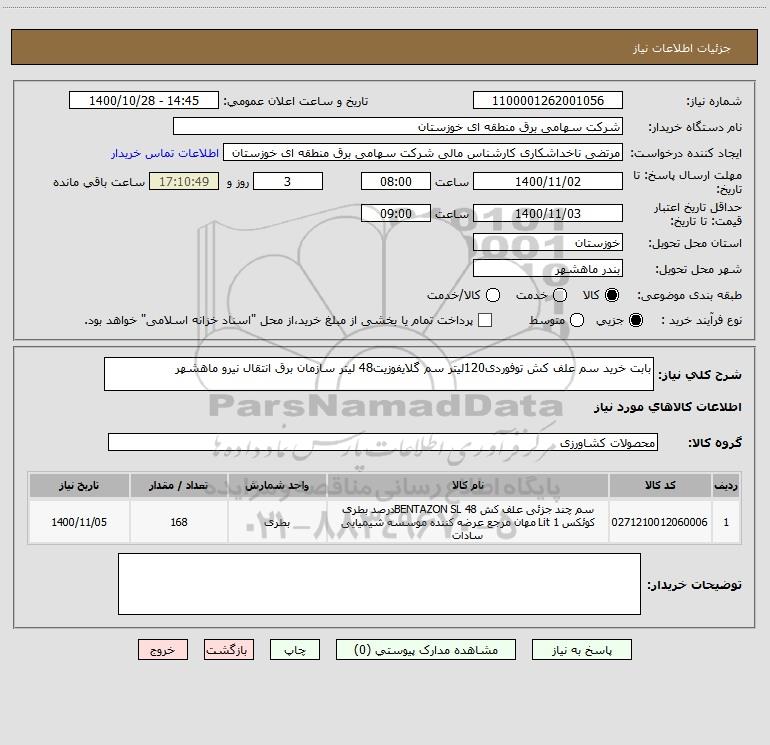Open the اطلاعات تماس خریدار link
770x745 pixels.
pyautogui.click(x=165, y=153)
